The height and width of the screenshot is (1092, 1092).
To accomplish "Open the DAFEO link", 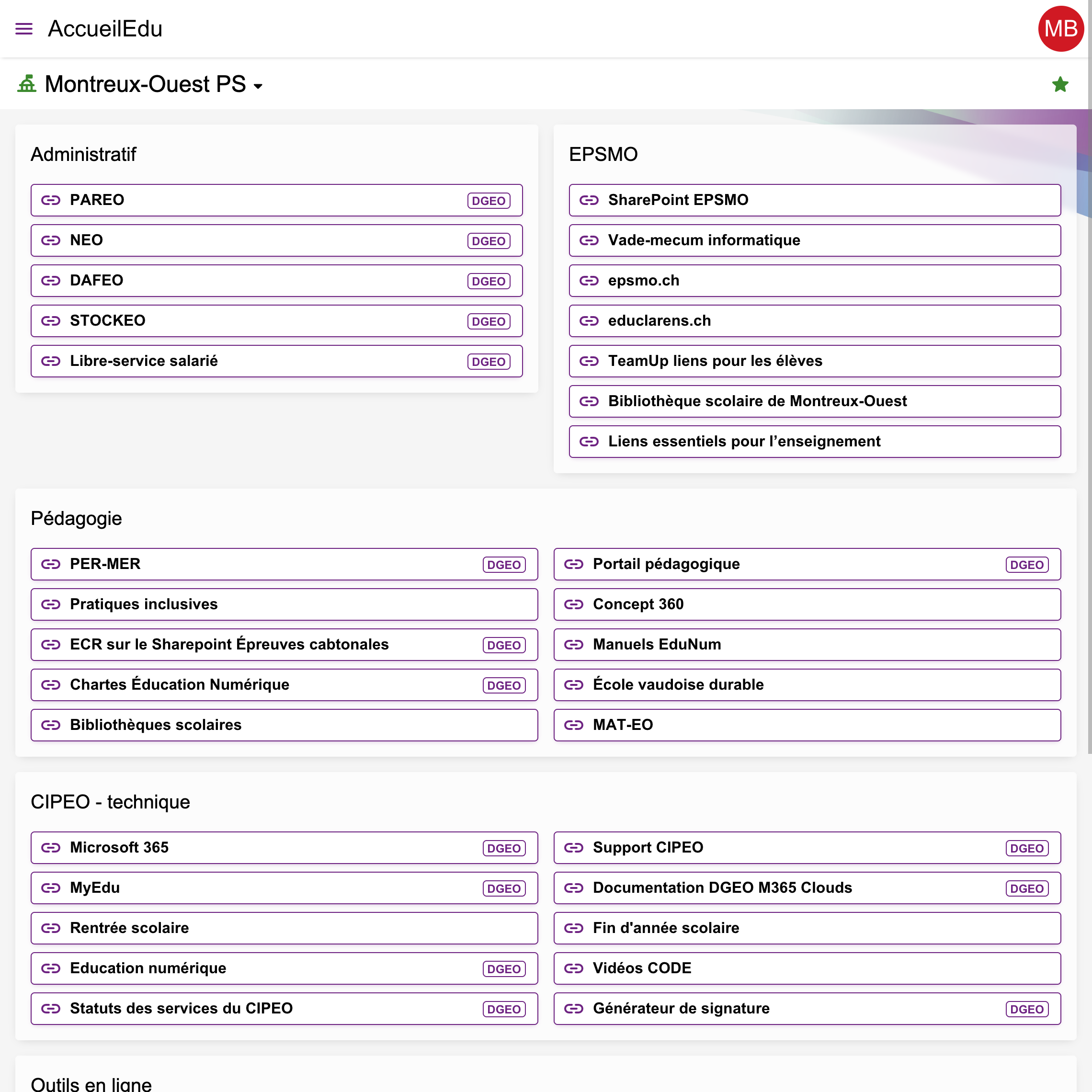I will [276, 280].
